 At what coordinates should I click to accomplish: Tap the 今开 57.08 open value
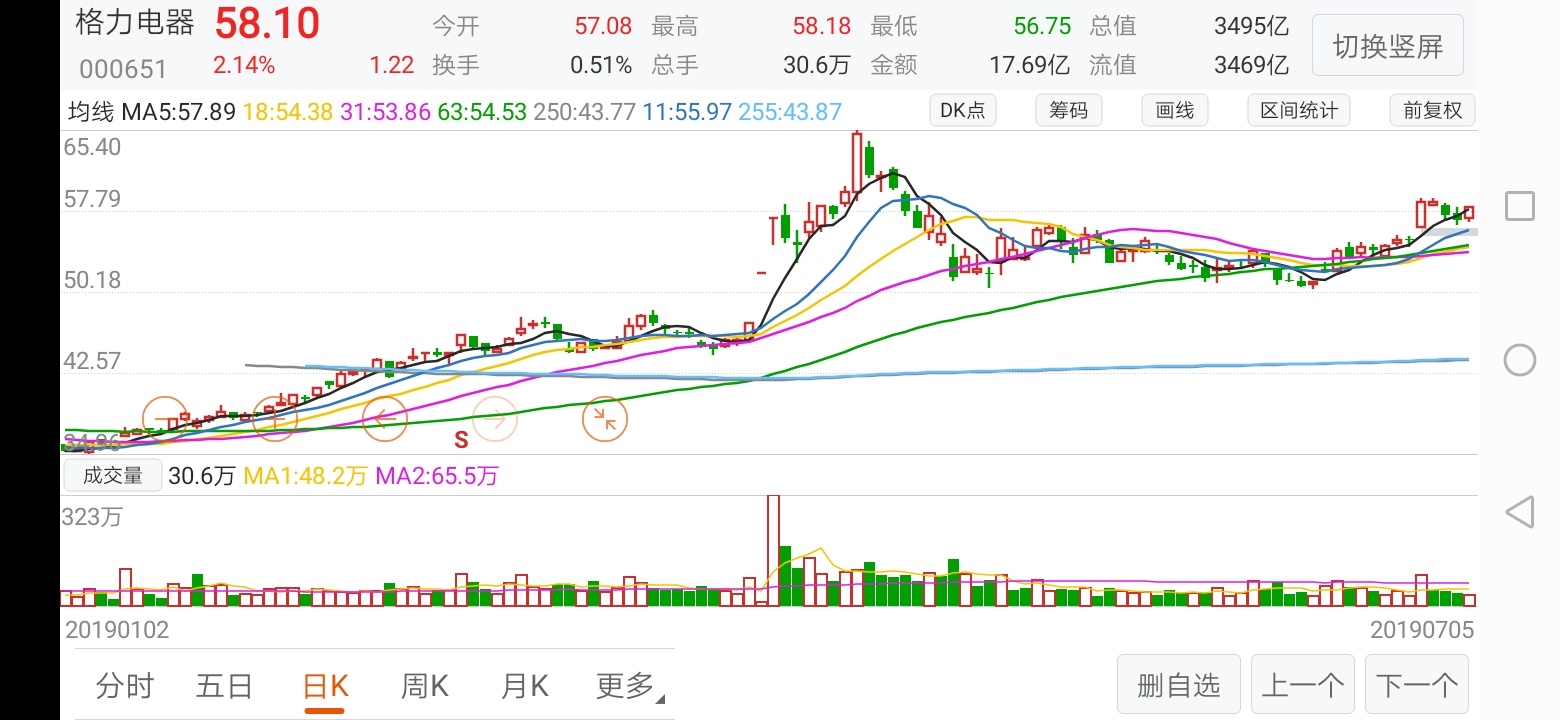[x=603, y=26]
